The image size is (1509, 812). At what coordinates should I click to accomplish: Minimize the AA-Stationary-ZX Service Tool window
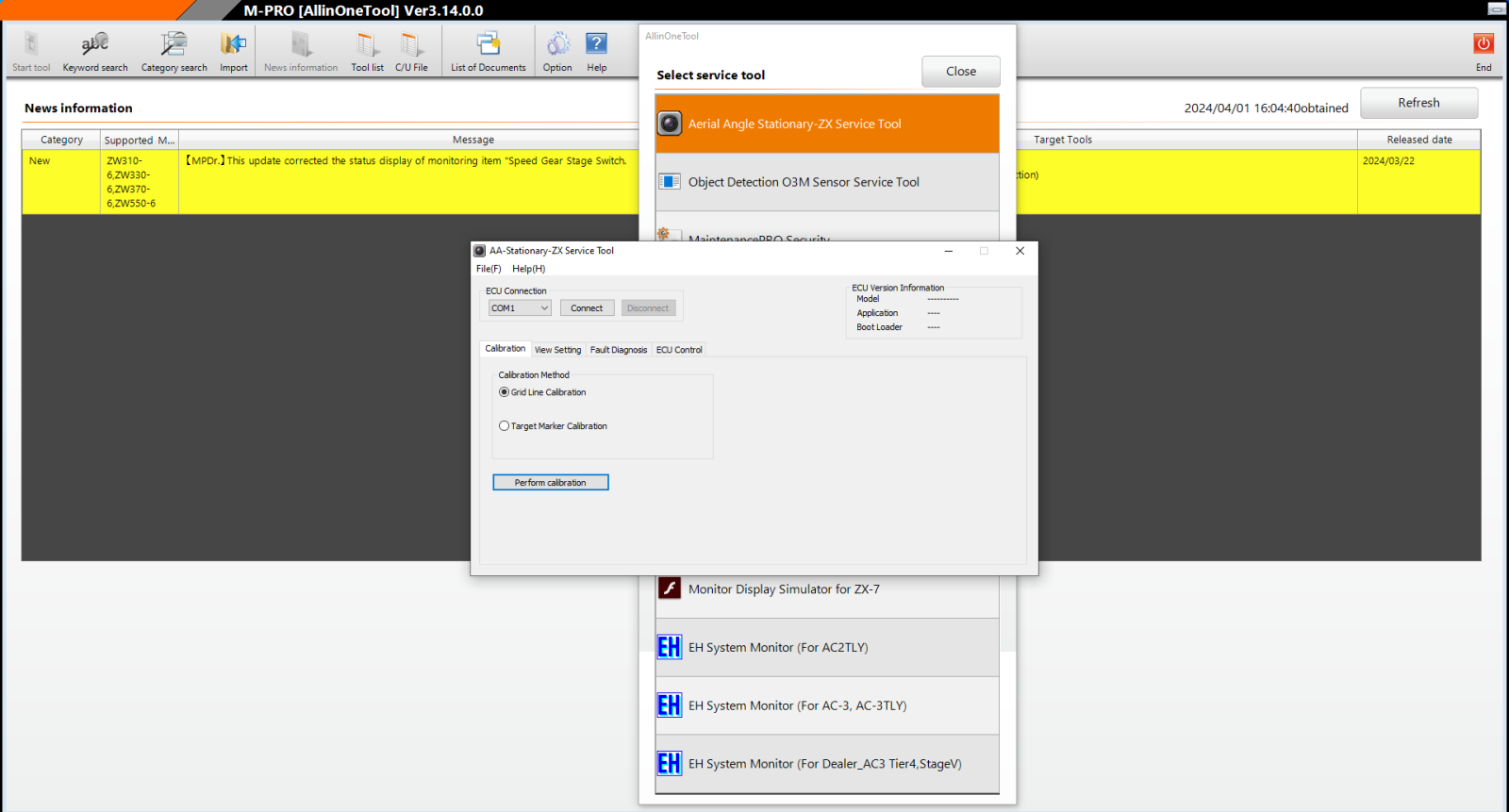point(948,251)
